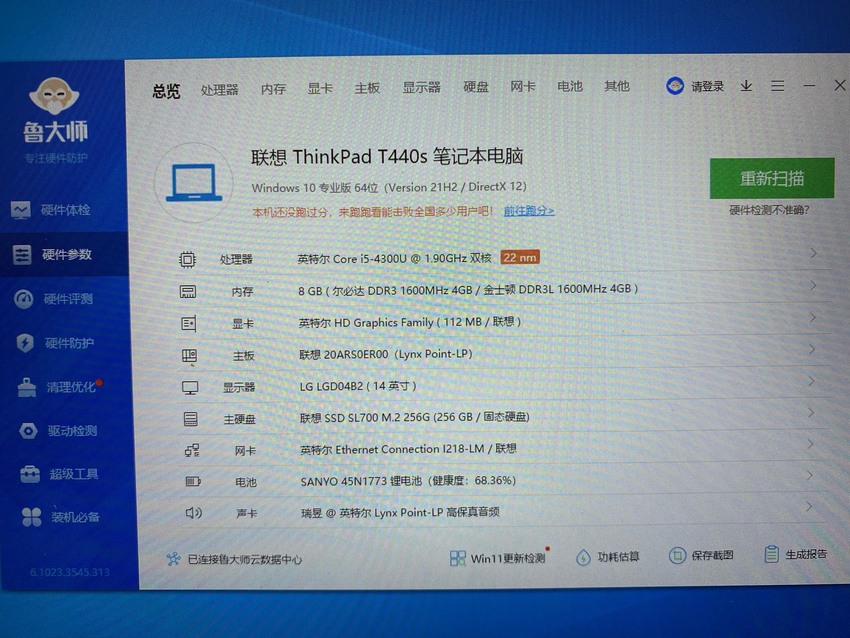Open 驱动检测 sidebar section

(57, 431)
